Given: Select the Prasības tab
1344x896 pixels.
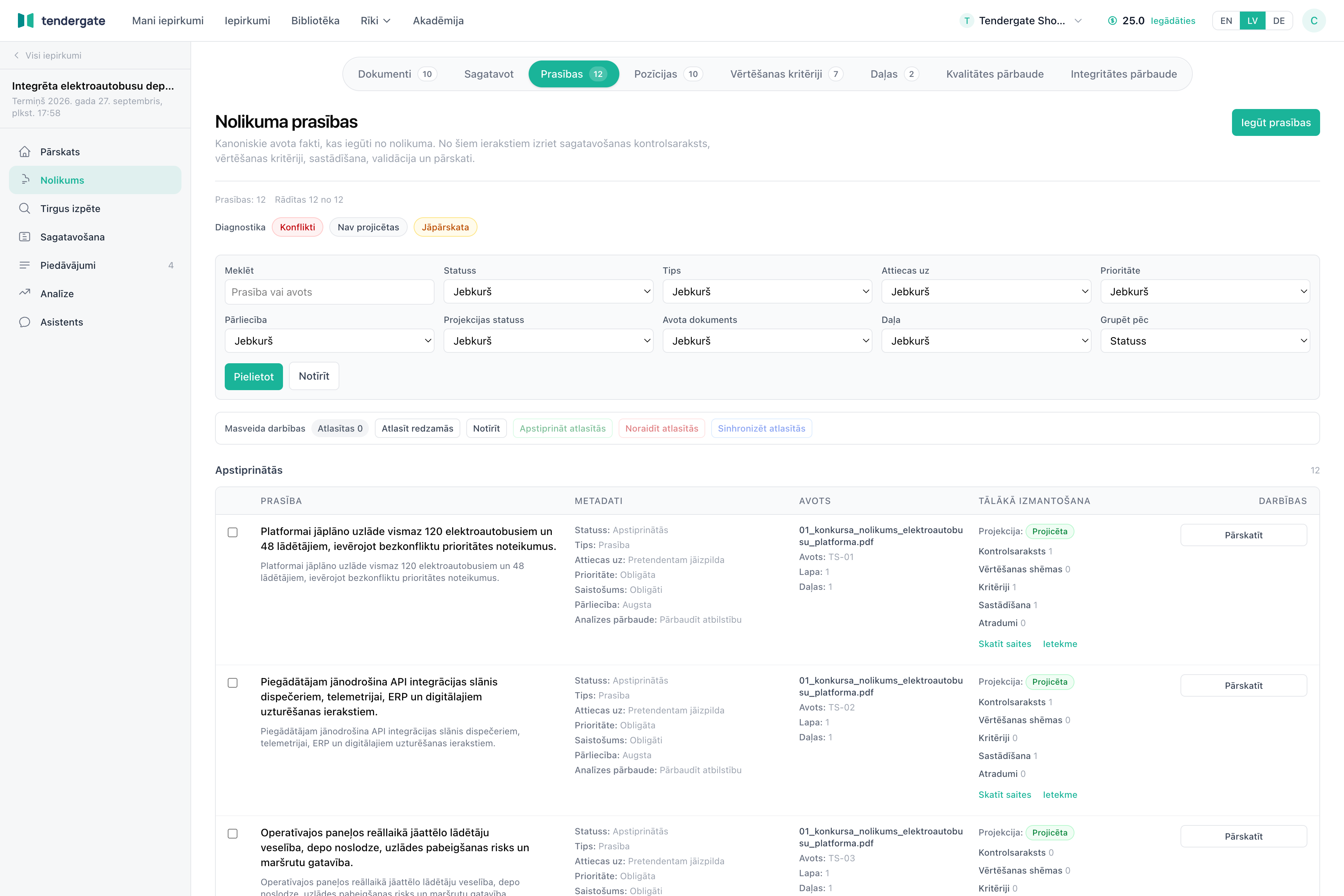Looking at the screenshot, I should tap(573, 74).
